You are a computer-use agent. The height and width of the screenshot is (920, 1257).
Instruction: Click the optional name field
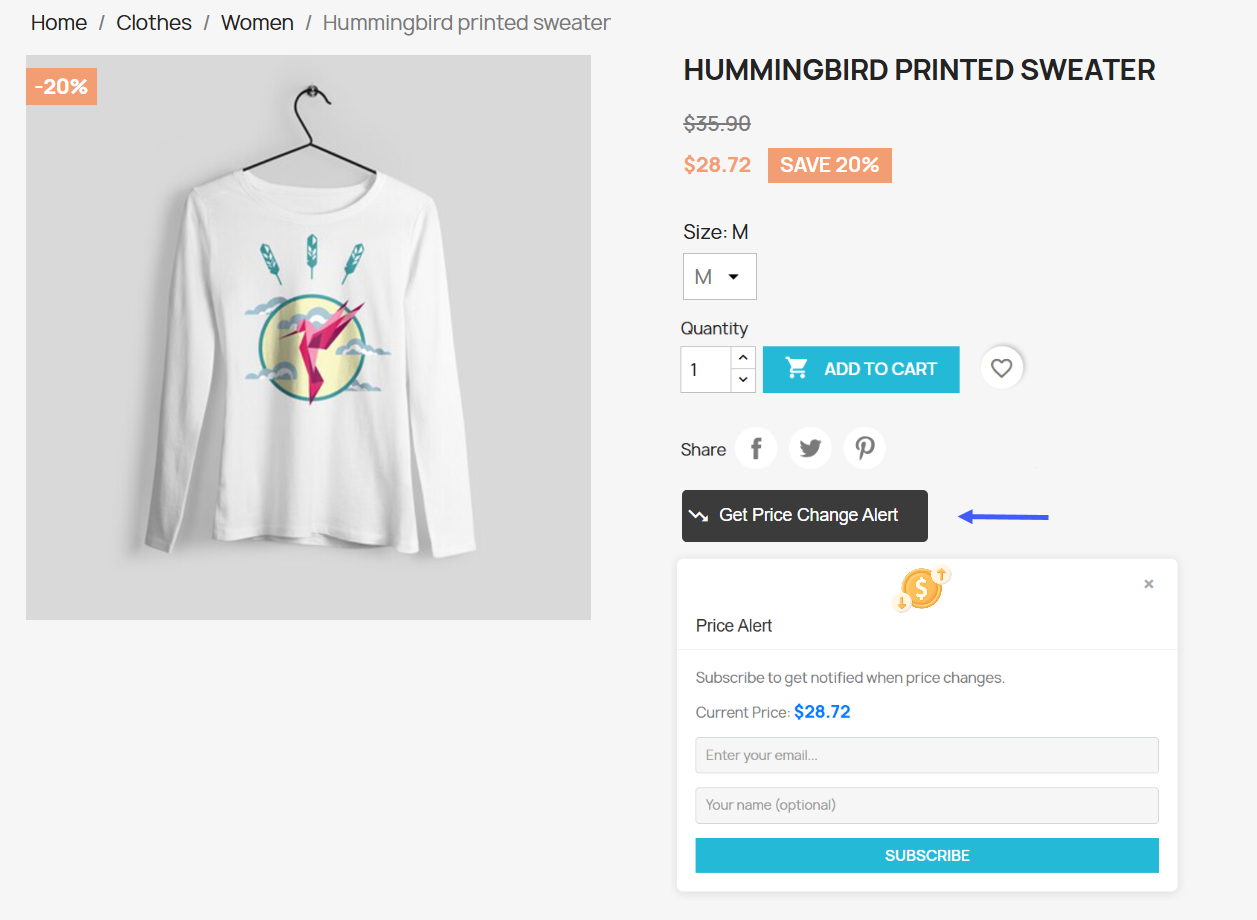pos(927,805)
